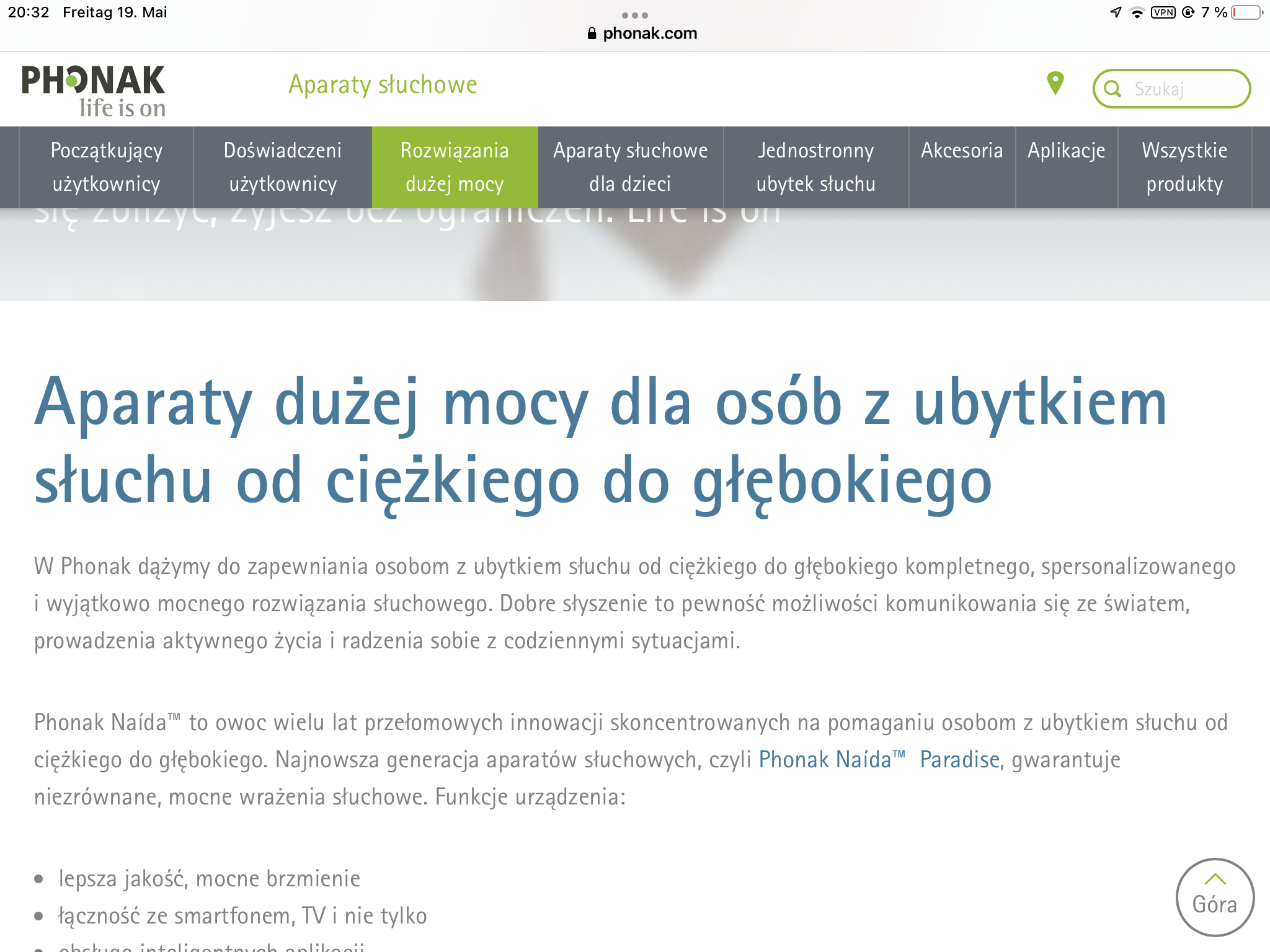Tap the phonak.com address bar
1270x952 pixels.
pyautogui.click(x=642, y=33)
